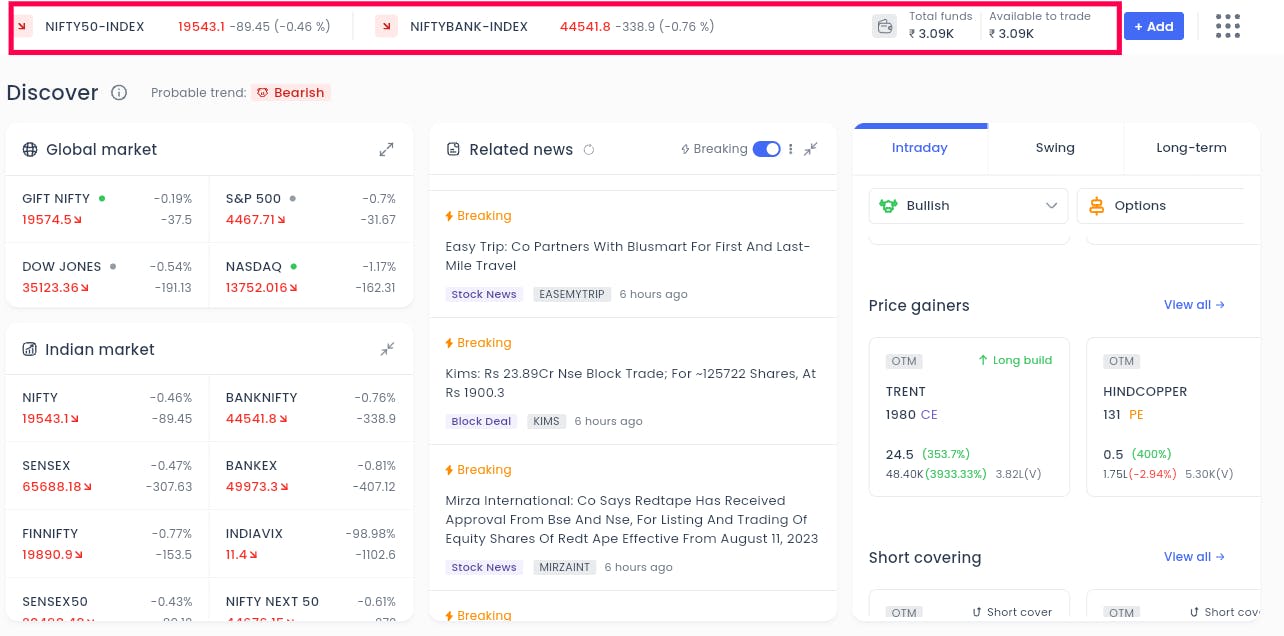Image resolution: width=1284 pixels, height=636 pixels.
Task: Open the Discover info icon
Action: click(x=119, y=93)
